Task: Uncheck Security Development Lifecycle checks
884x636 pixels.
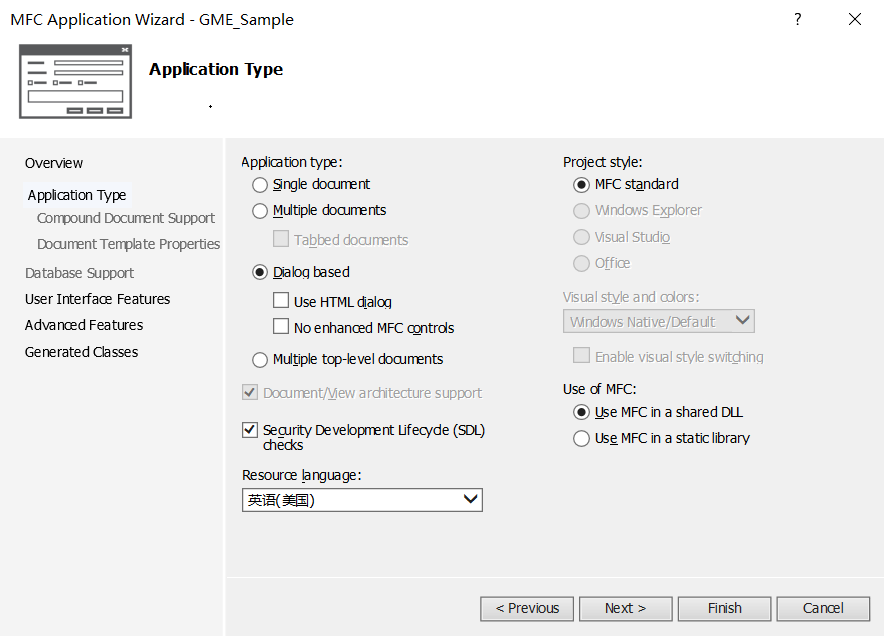Action: (x=250, y=430)
